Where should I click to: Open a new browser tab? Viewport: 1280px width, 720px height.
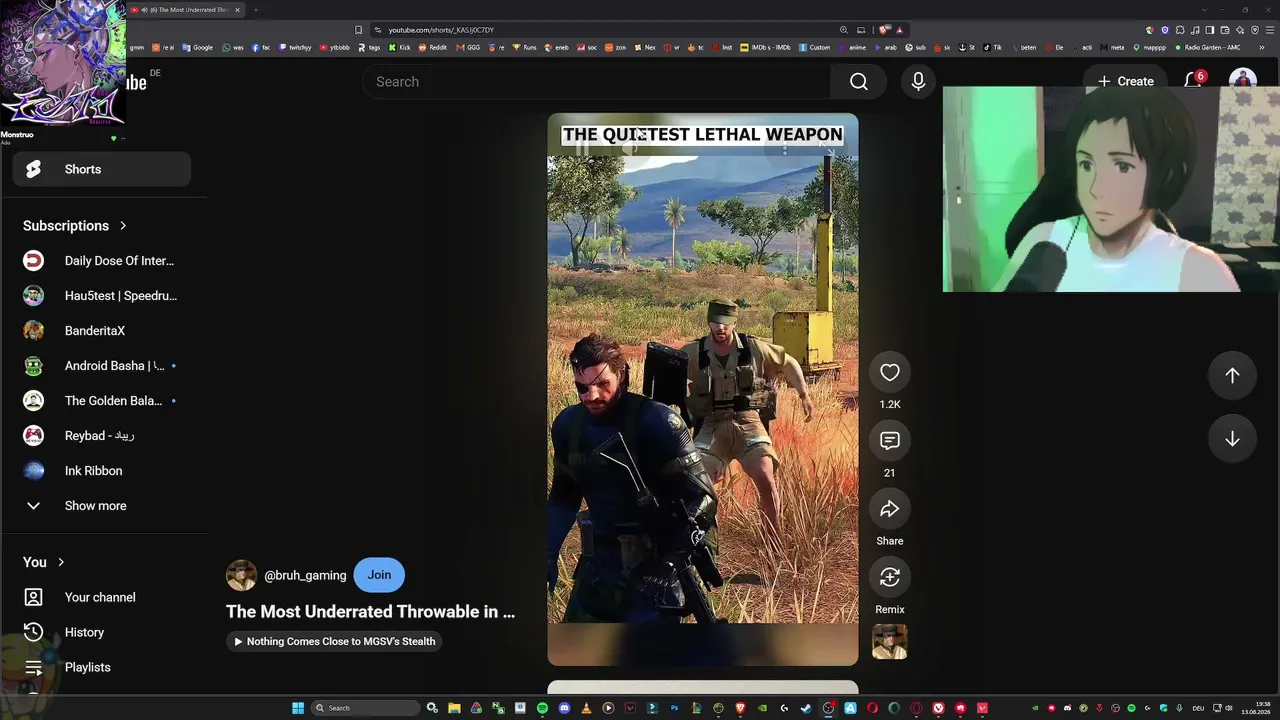255,10
